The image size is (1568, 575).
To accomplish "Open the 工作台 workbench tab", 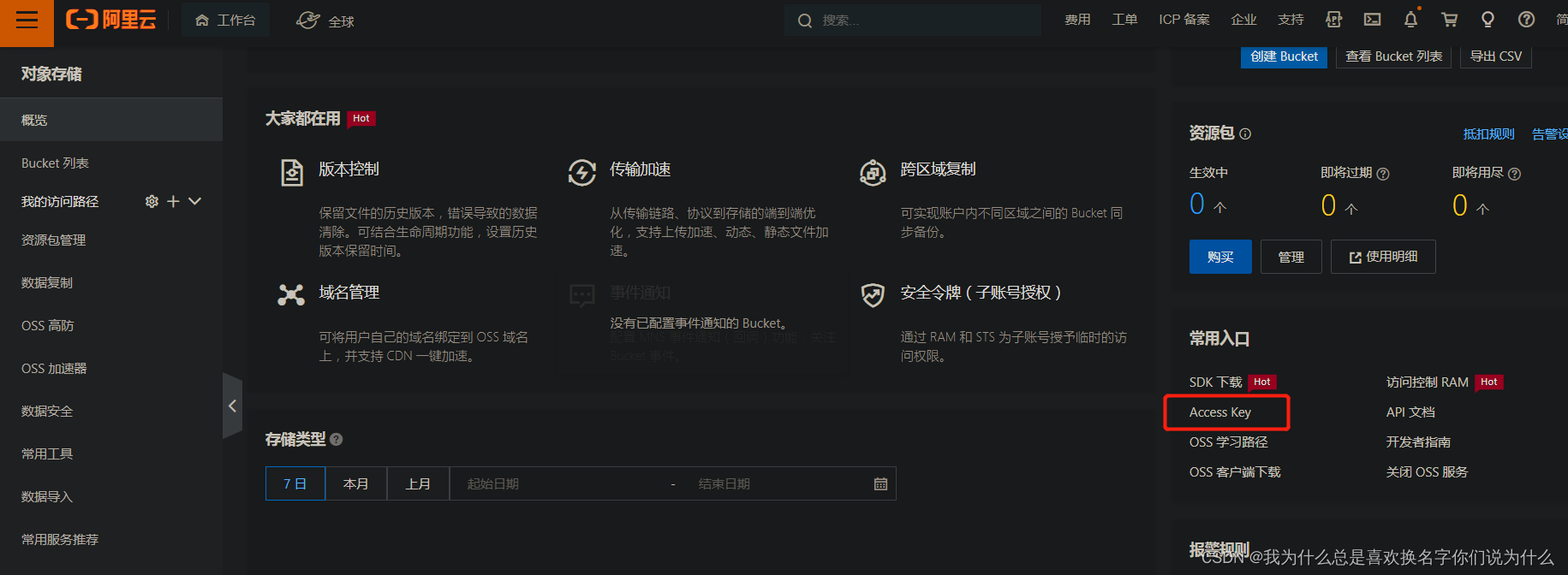I will (x=225, y=20).
